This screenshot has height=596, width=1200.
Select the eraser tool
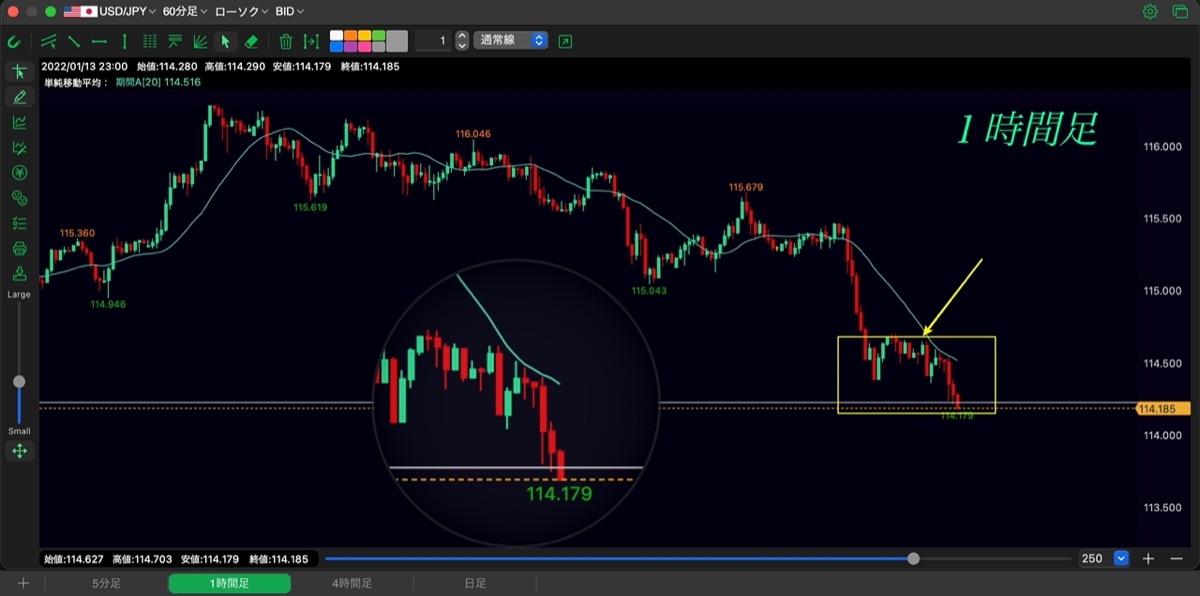pyautogui.click(x=251, y=41)
